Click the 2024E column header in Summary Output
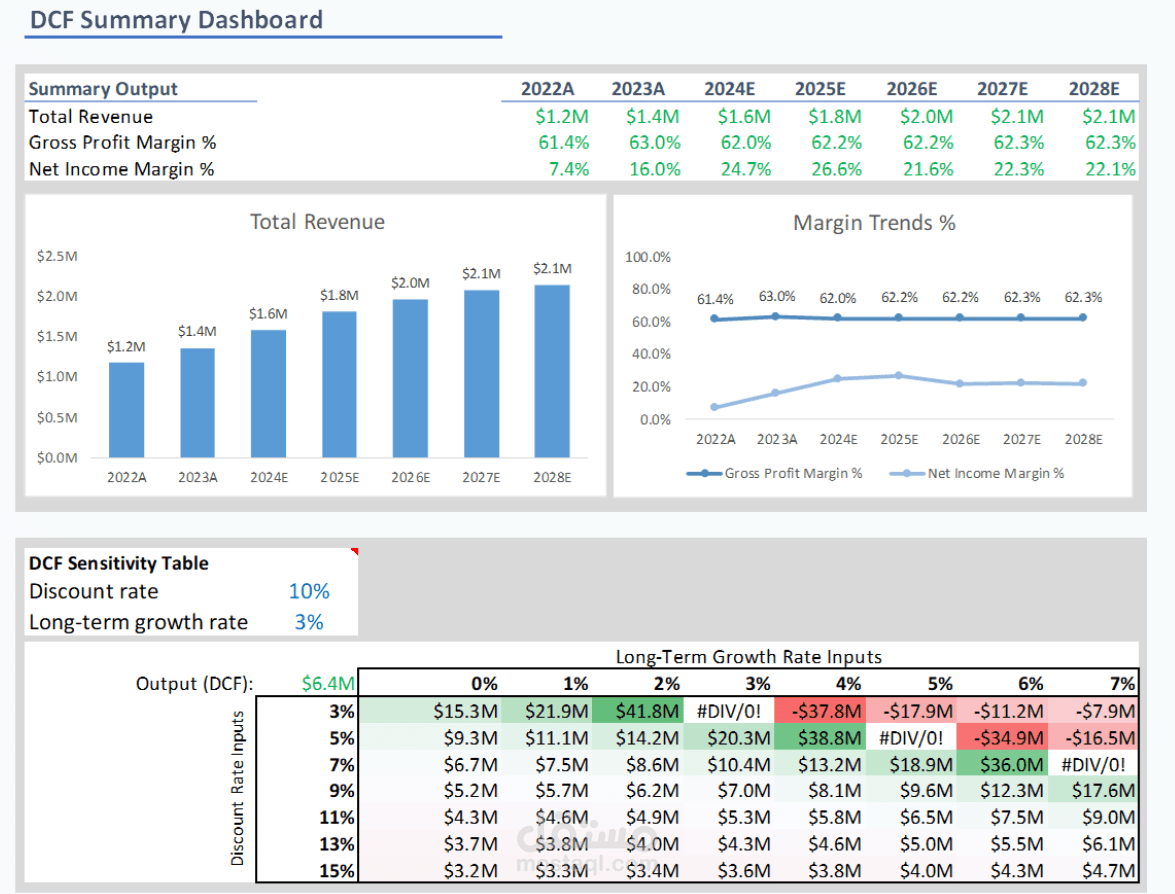This screenshot has width=1175, height=894. click(729, 88)
